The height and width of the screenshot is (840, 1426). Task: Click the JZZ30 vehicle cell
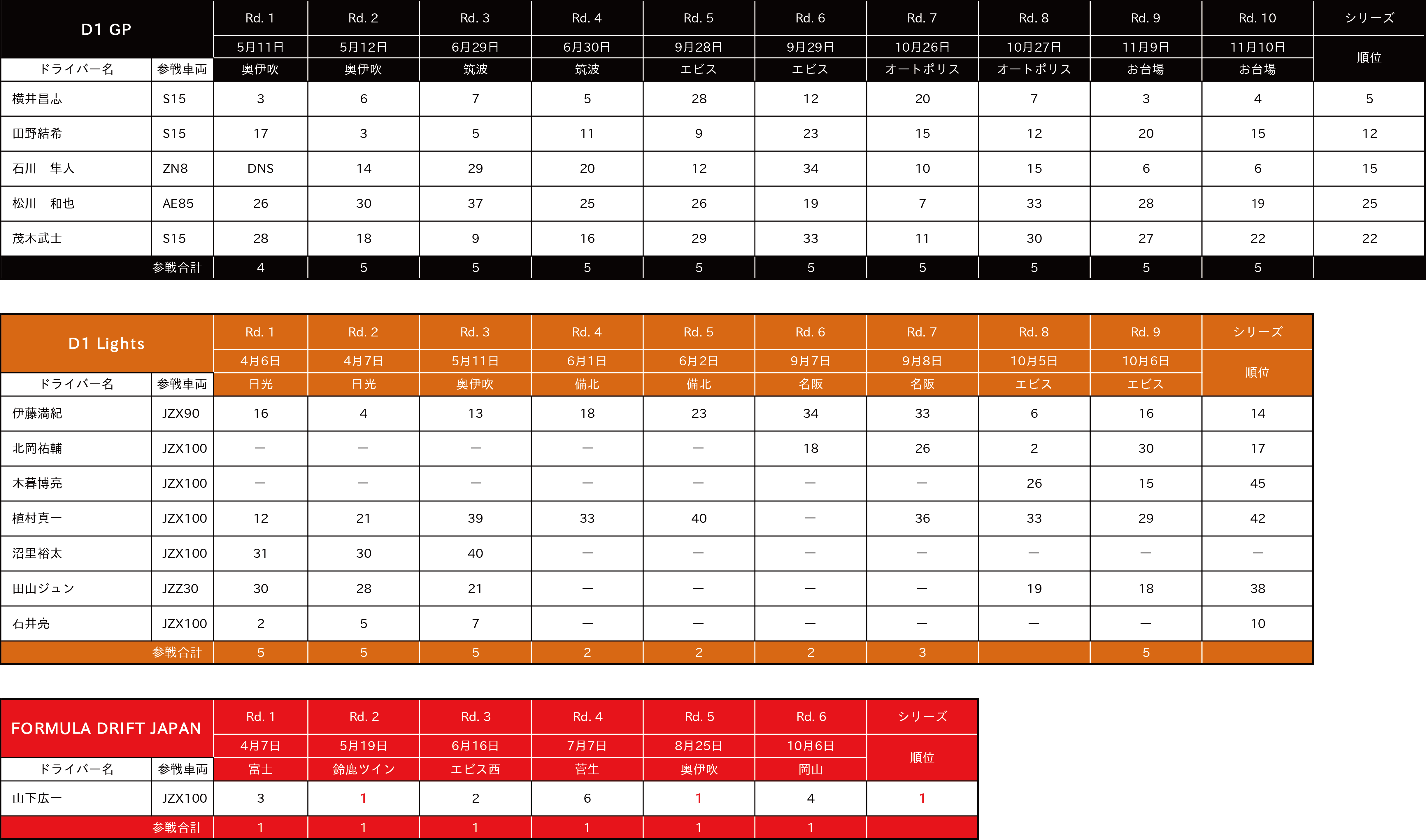pos(180,589)
